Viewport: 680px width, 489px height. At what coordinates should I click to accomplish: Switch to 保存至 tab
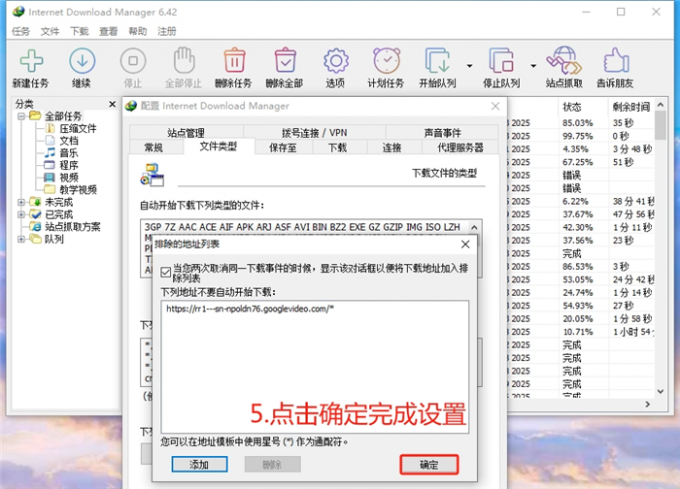coord(283,147)
